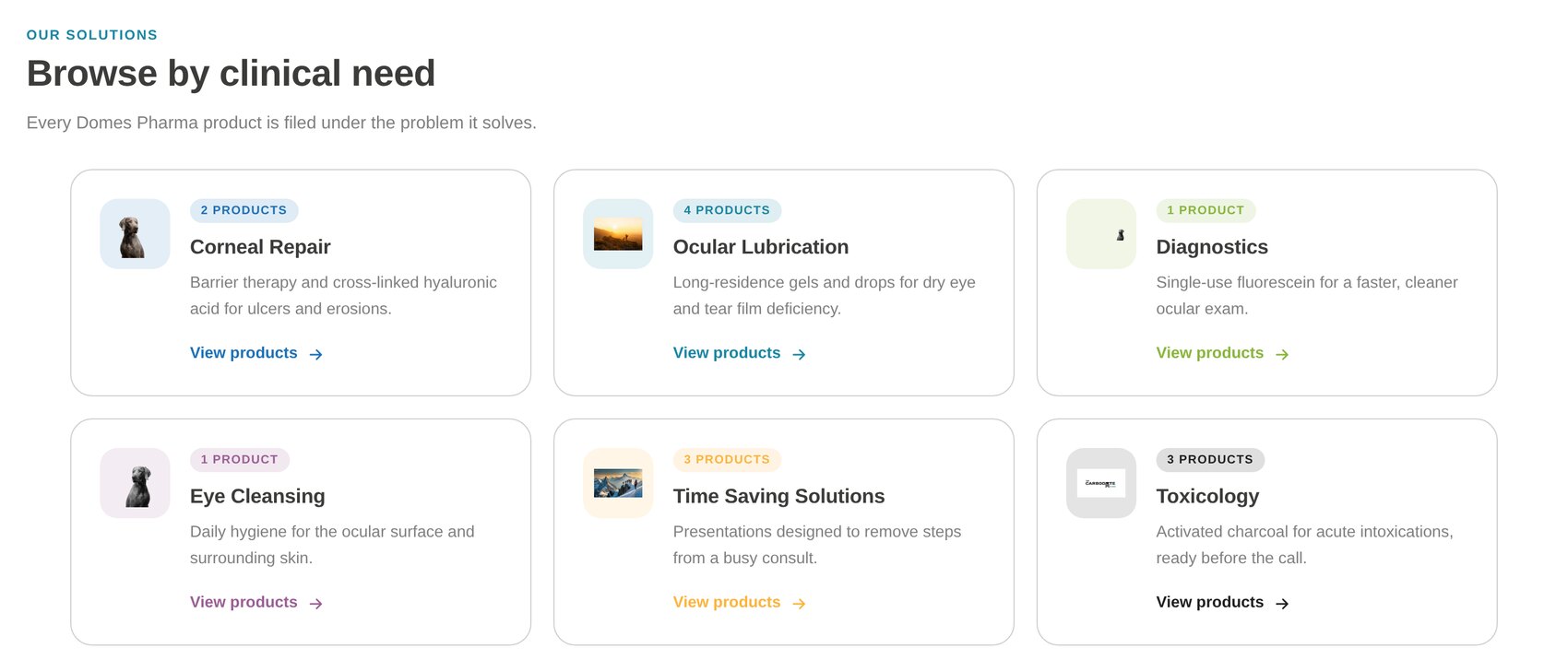Click the Eye Cleansing dog thumbnail
The image size is (1568, 672).
pyautogui.click(x=135, y=483)
